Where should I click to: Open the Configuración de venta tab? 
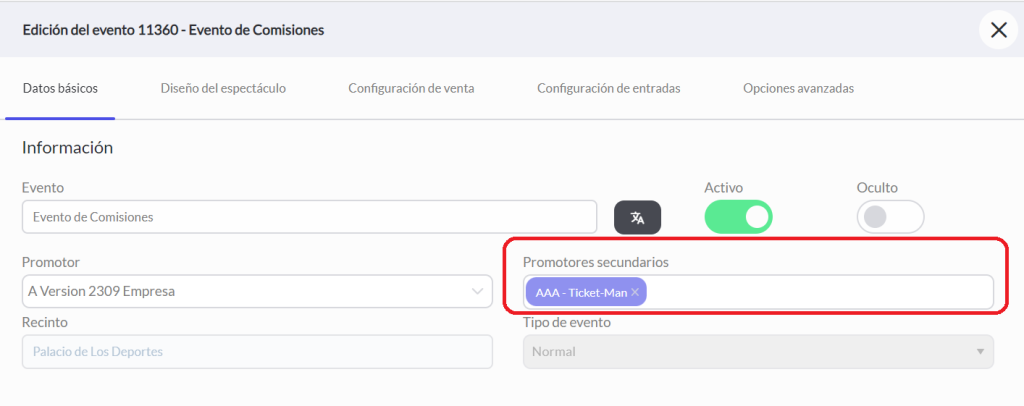[x=411, y=88]
